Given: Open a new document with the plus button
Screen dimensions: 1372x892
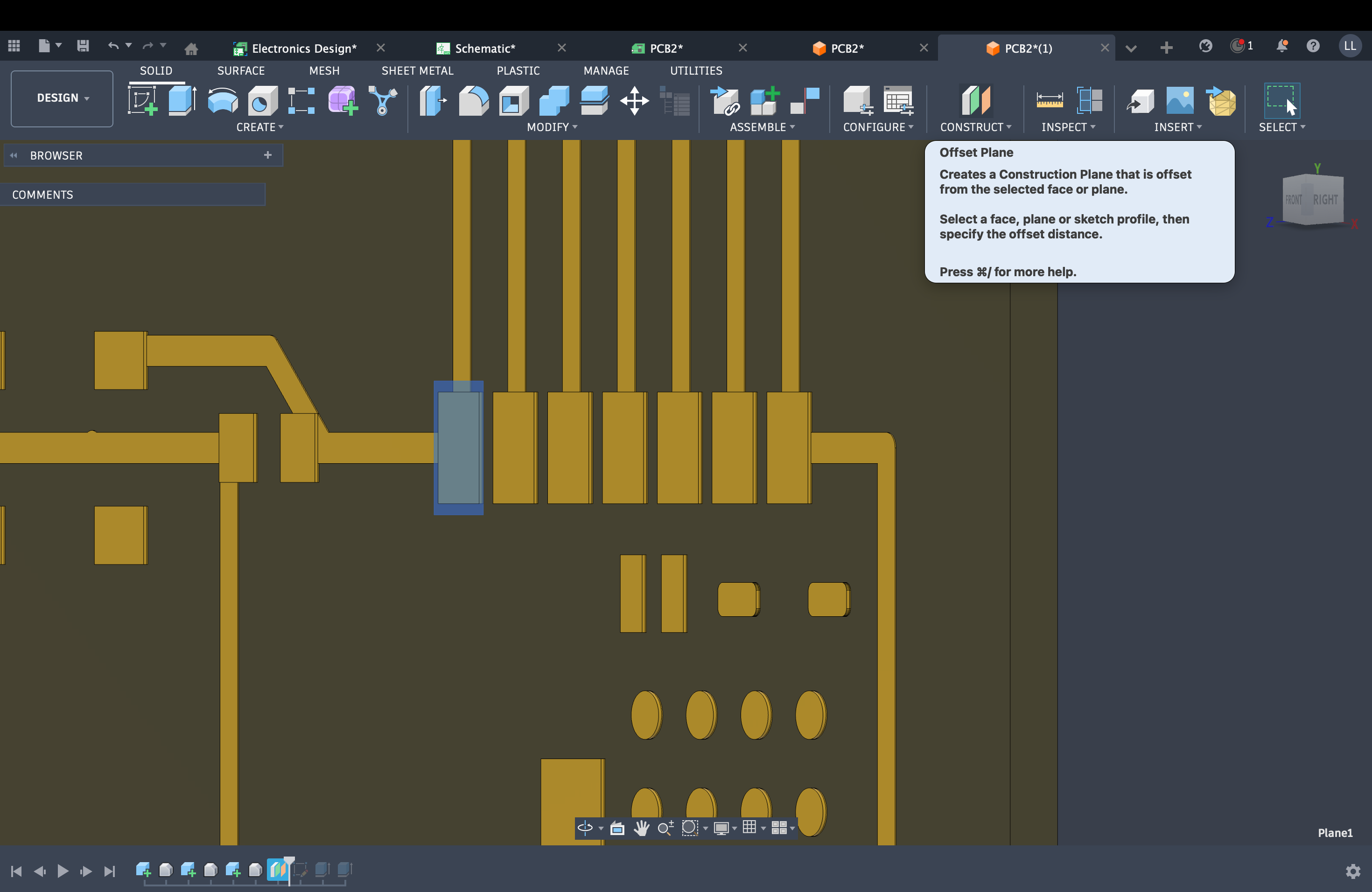Looking at the screenshot, I should (1166, 48).
